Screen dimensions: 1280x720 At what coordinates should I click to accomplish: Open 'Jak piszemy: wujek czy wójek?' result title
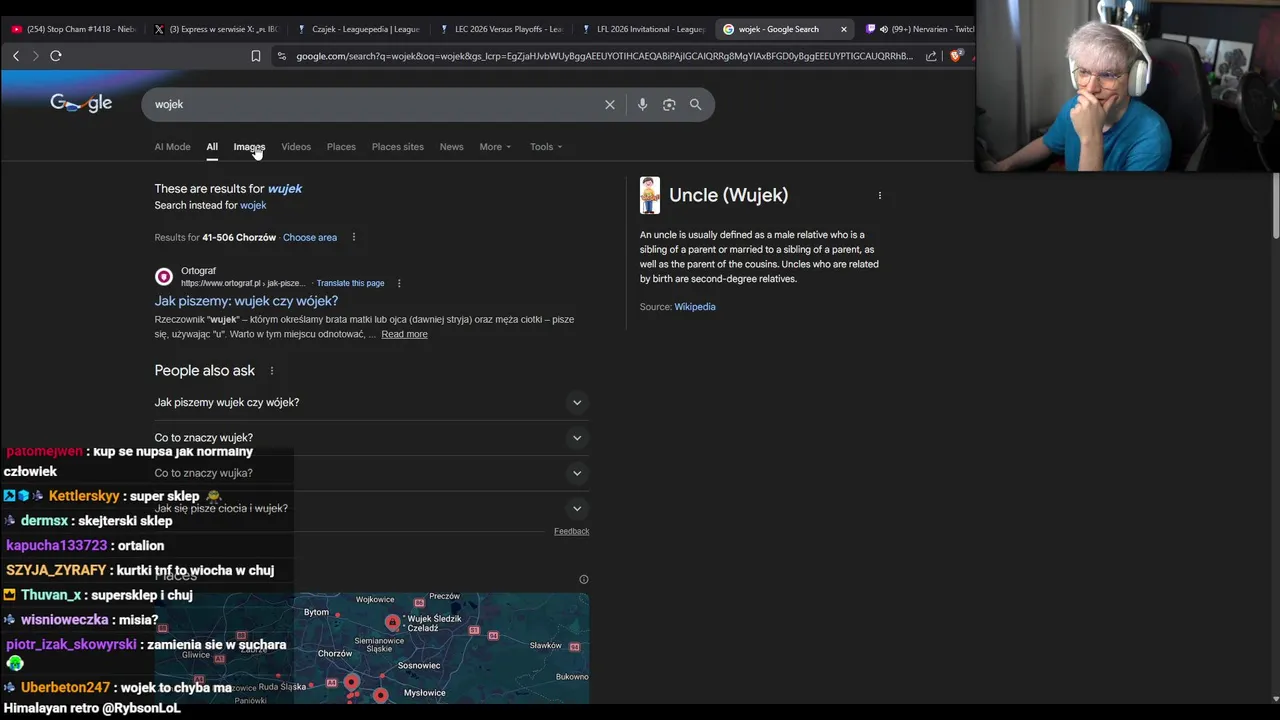tap(246, 301)
